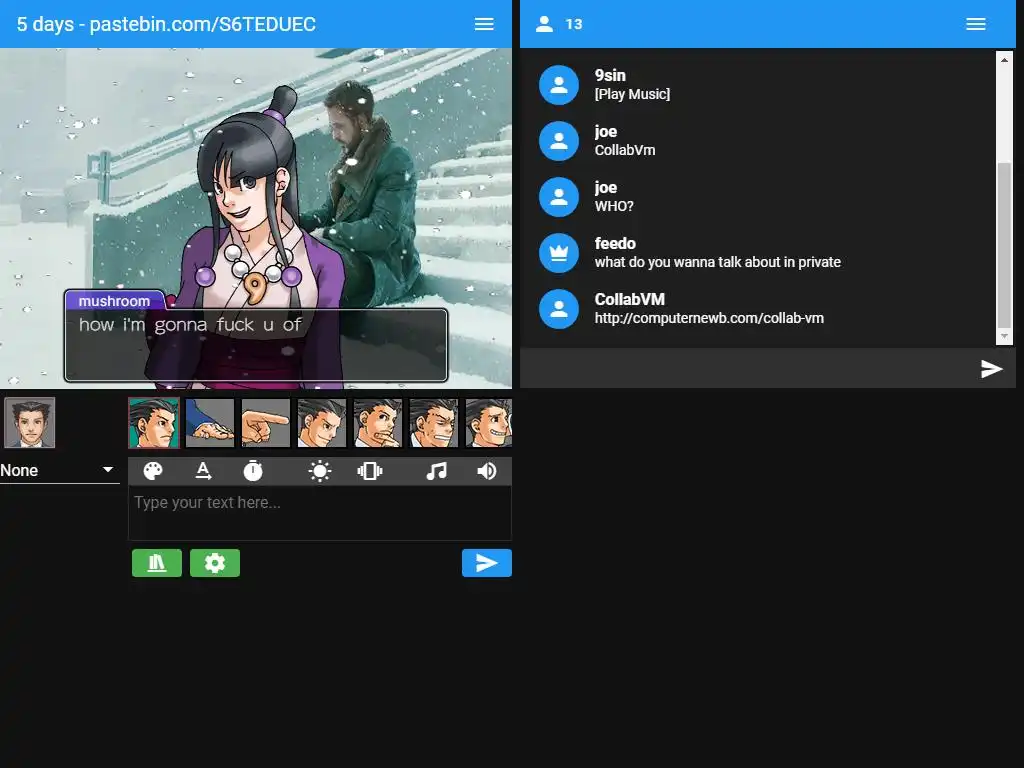Click the CollabVM user avatar
1024x768 pixels.
click(559, 309)
